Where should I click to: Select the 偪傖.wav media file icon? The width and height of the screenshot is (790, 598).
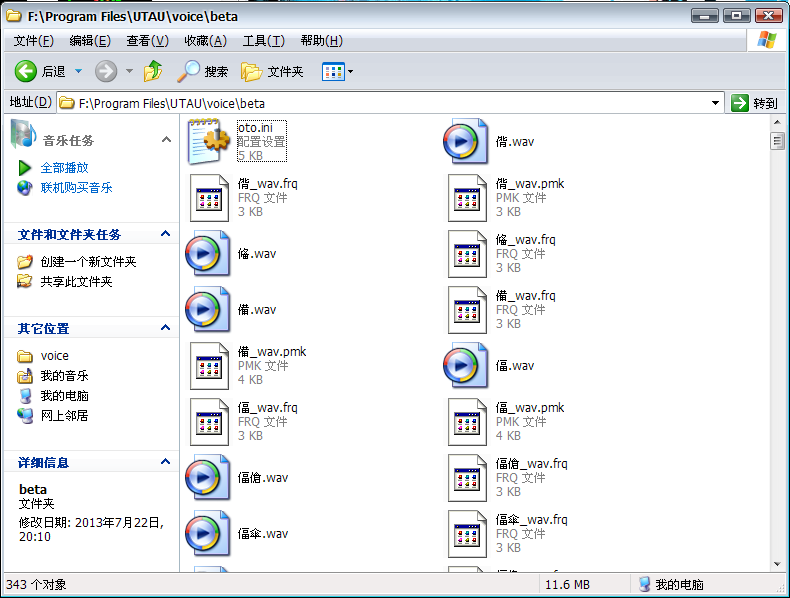click(208, 478)
